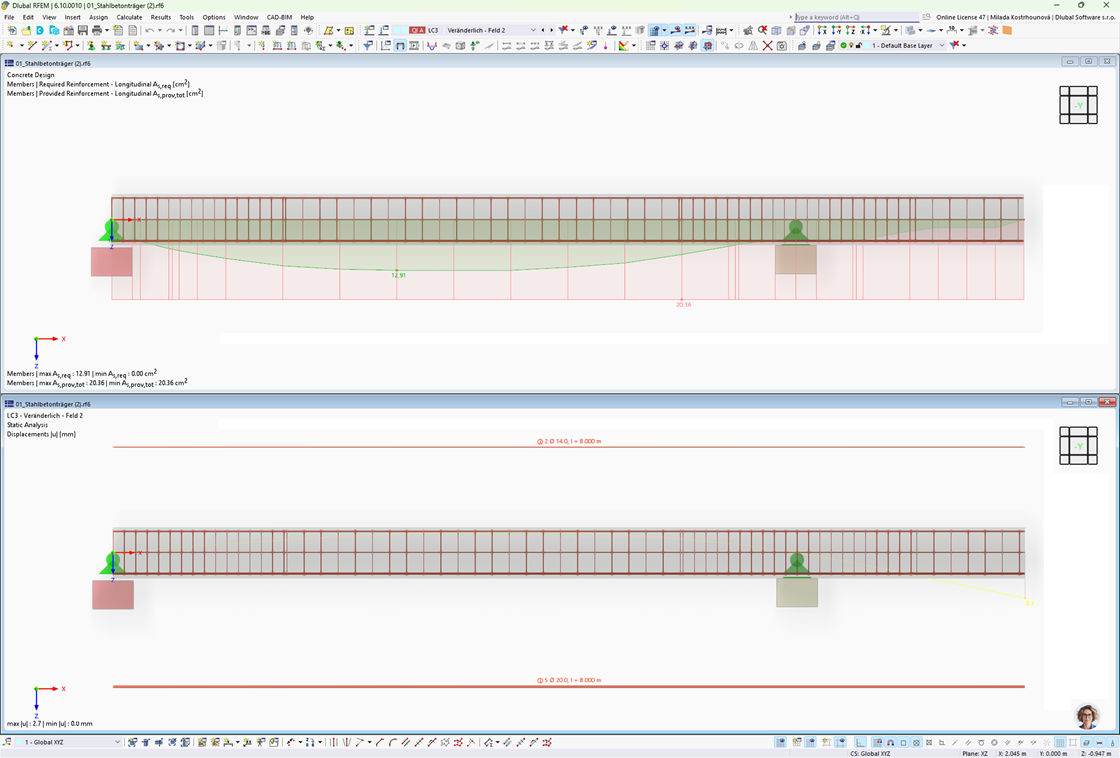Click the view in -Y direction icon
This screenshot has width=1120, height=758.
pyautogui.click(x=836, y=30)
